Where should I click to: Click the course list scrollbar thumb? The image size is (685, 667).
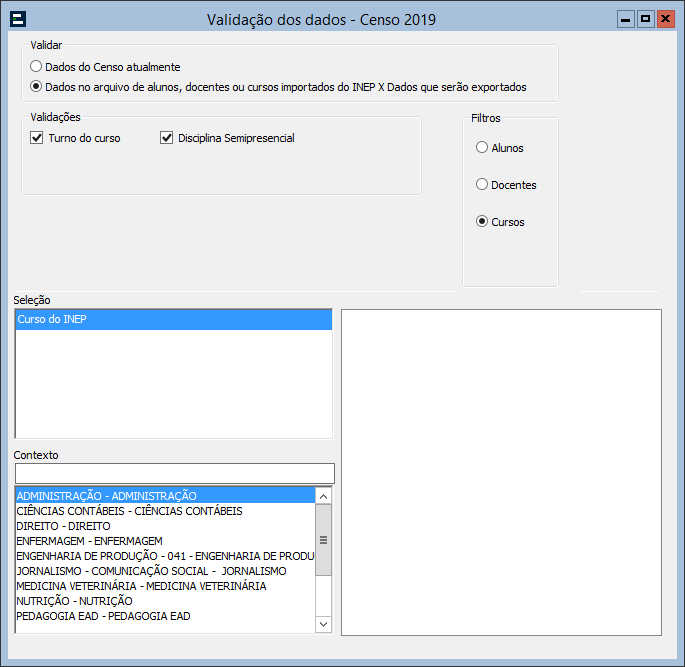tap(323, 540)
